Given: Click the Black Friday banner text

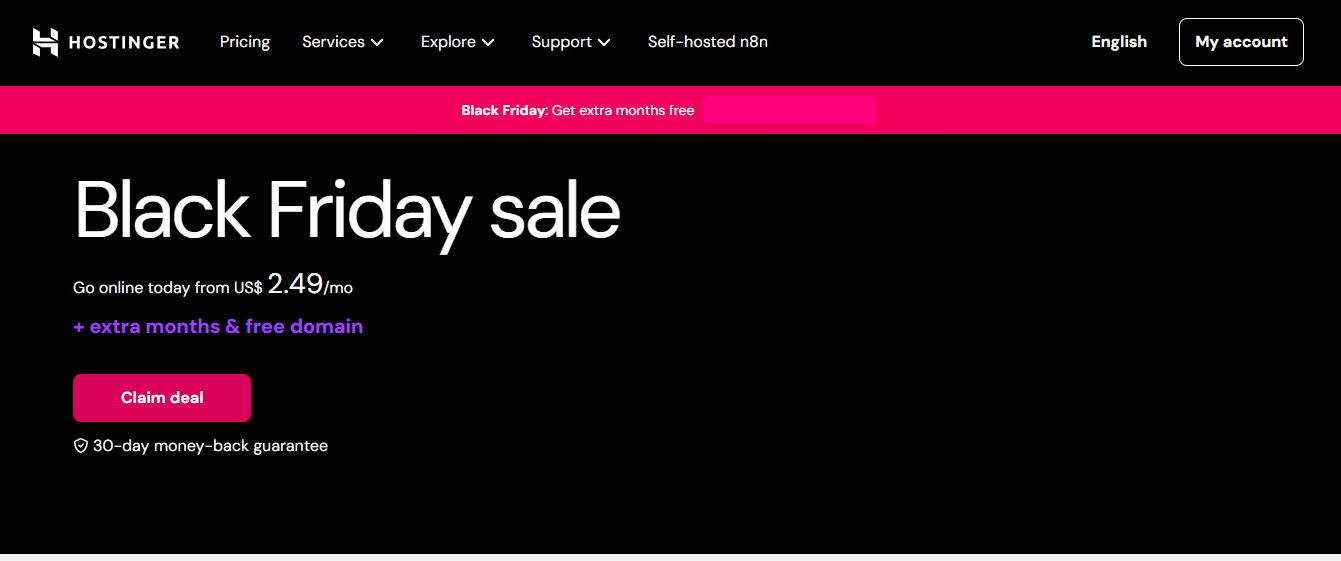Looking at the screenshot, I should point(578,110).
